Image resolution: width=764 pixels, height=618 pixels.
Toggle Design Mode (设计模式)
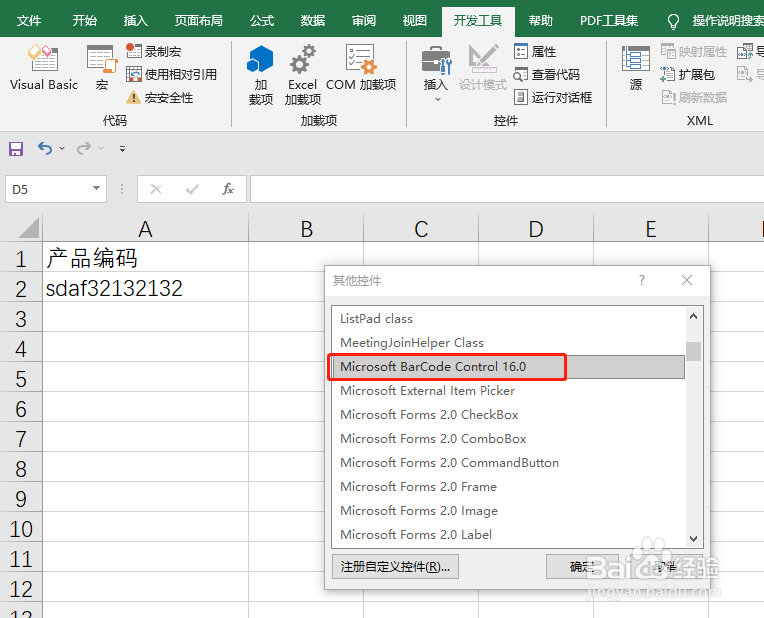483,67
